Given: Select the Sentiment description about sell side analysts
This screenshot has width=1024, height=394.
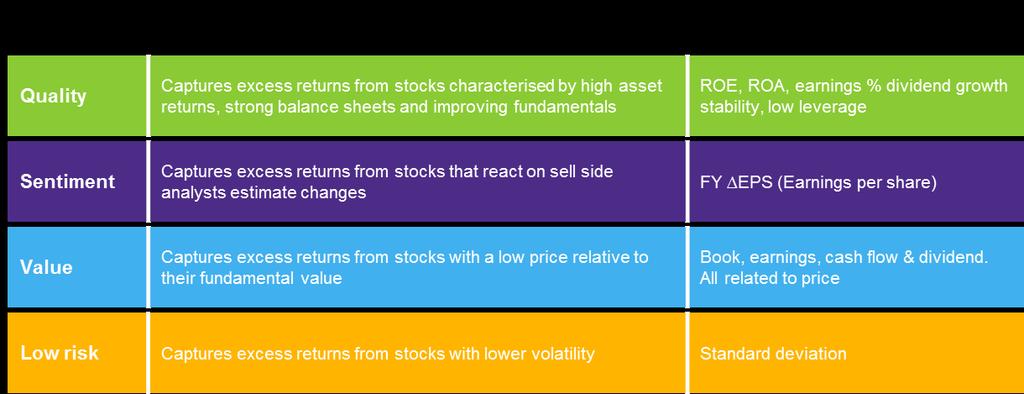Looking at the screenshot, I should tap(387, 182).
